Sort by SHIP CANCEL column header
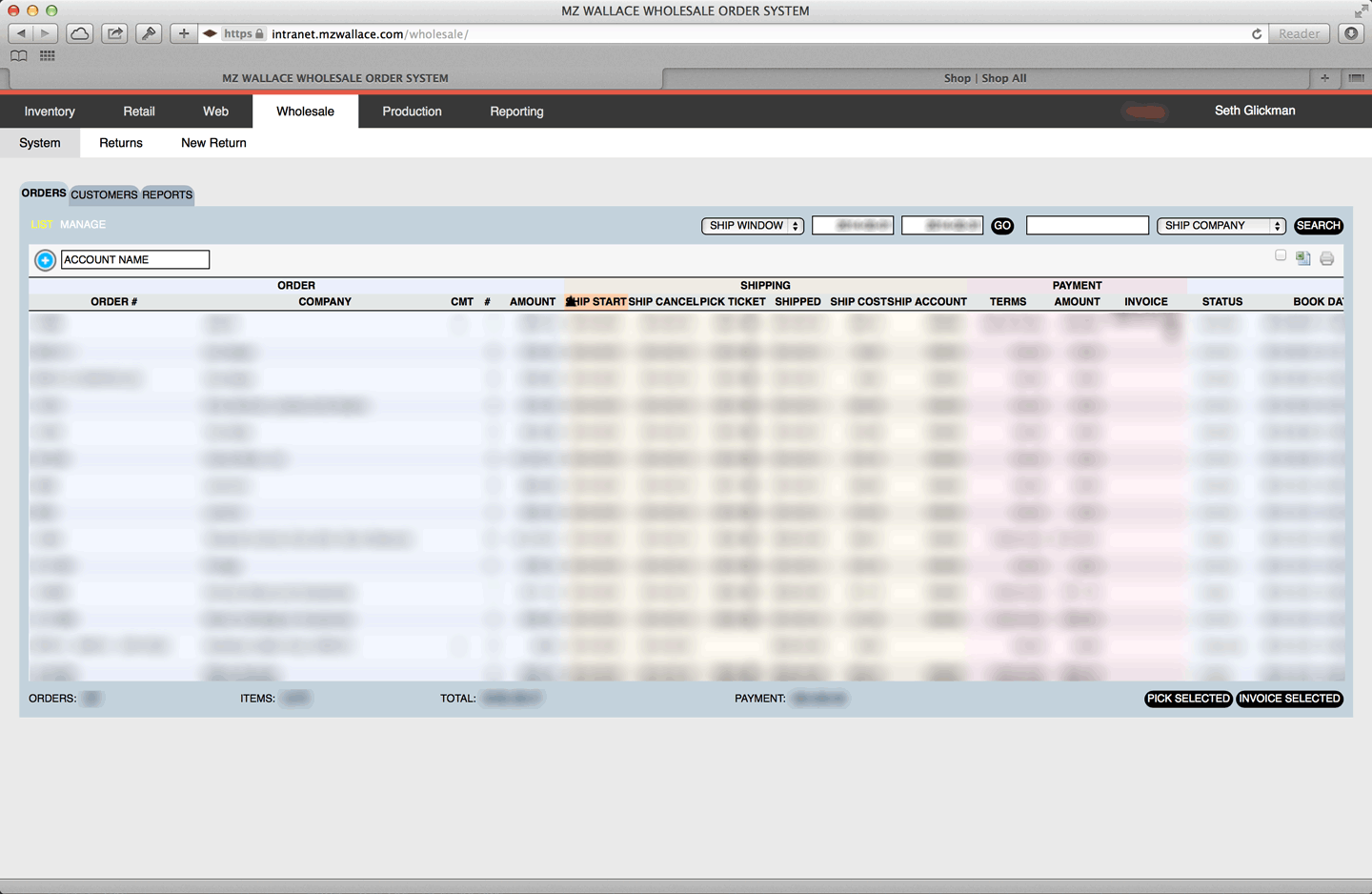1372x894 pixels. click(x=663, y=302)
